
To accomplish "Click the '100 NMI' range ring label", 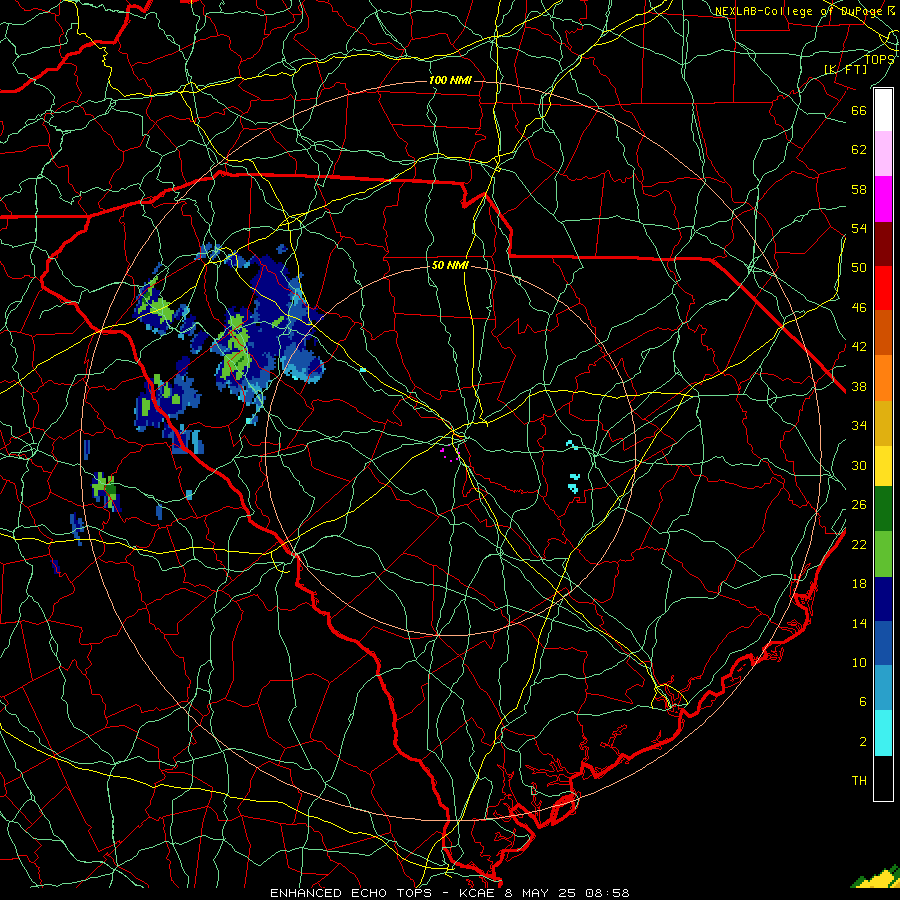I will pos(450,80).
